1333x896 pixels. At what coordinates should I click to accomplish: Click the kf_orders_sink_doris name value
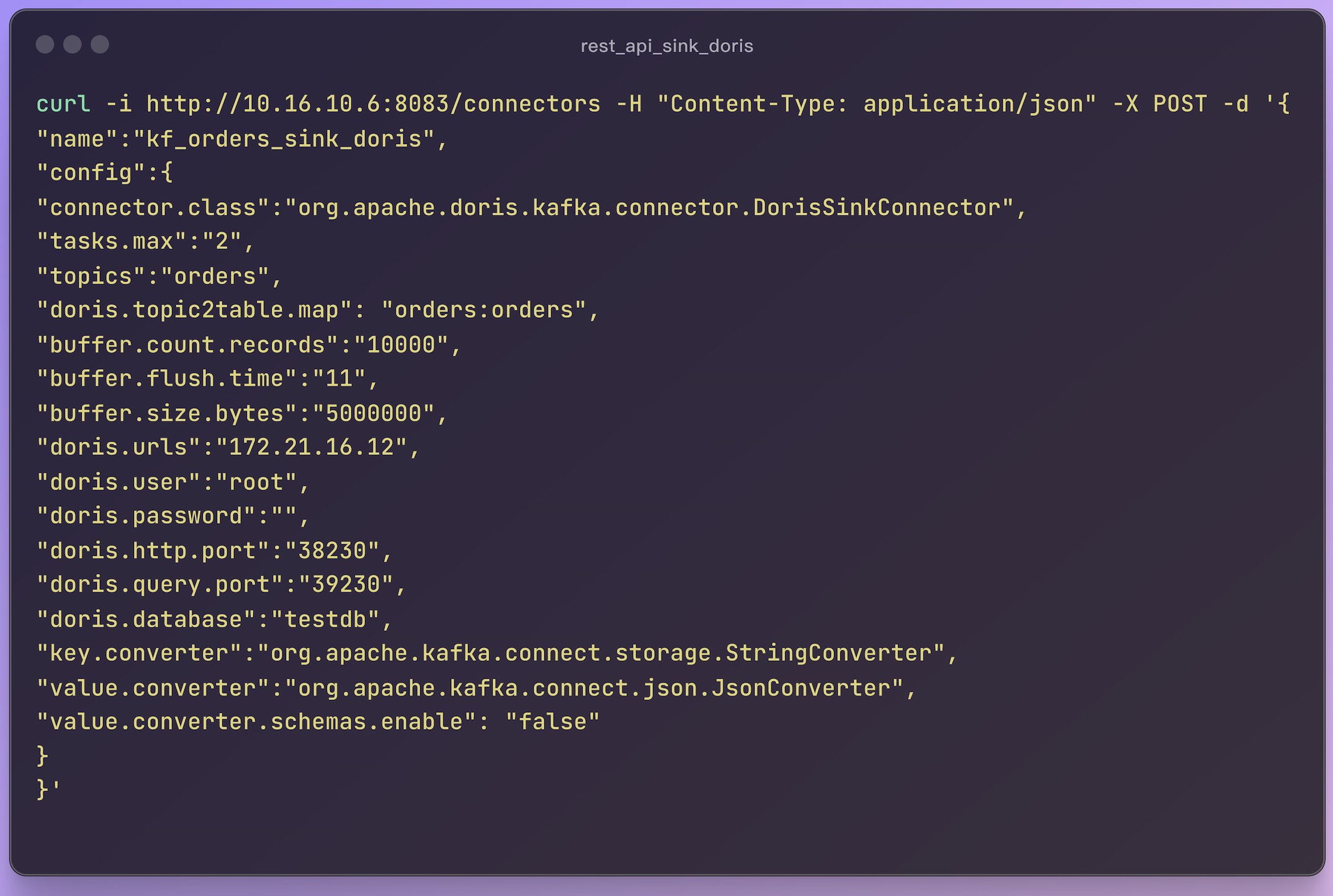point(284,139)
